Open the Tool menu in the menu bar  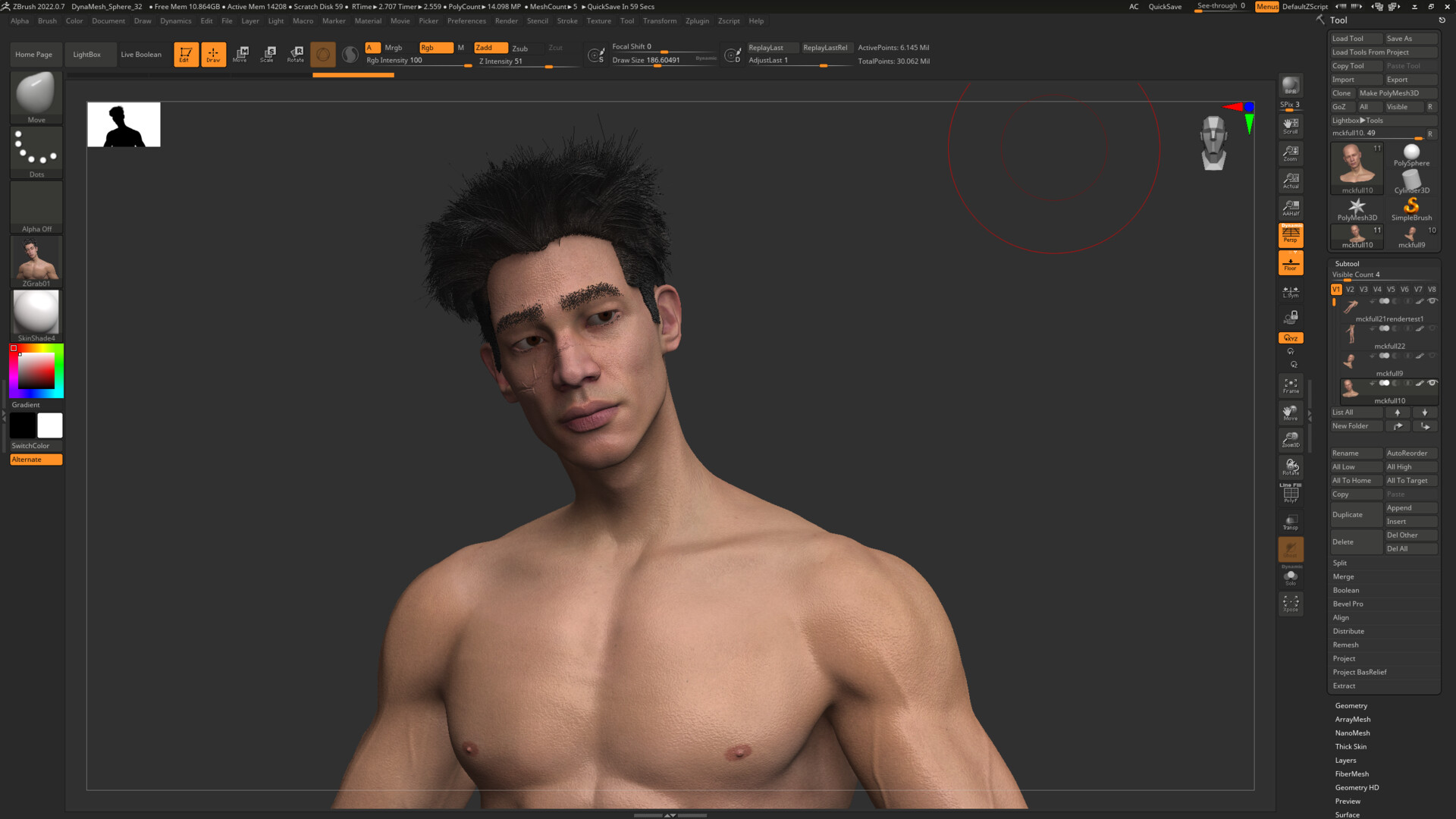click(x=626, y=20)
